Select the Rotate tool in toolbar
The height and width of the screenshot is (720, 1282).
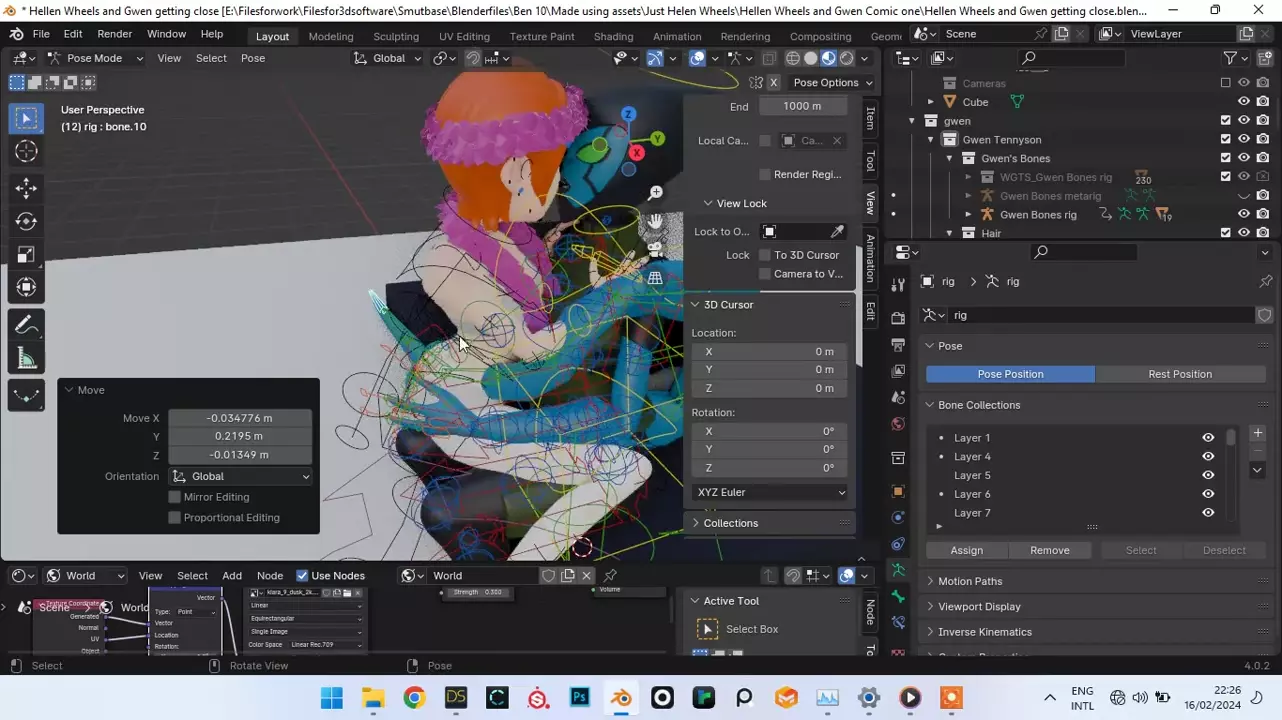pyautogui.click(x=26, y=221)
